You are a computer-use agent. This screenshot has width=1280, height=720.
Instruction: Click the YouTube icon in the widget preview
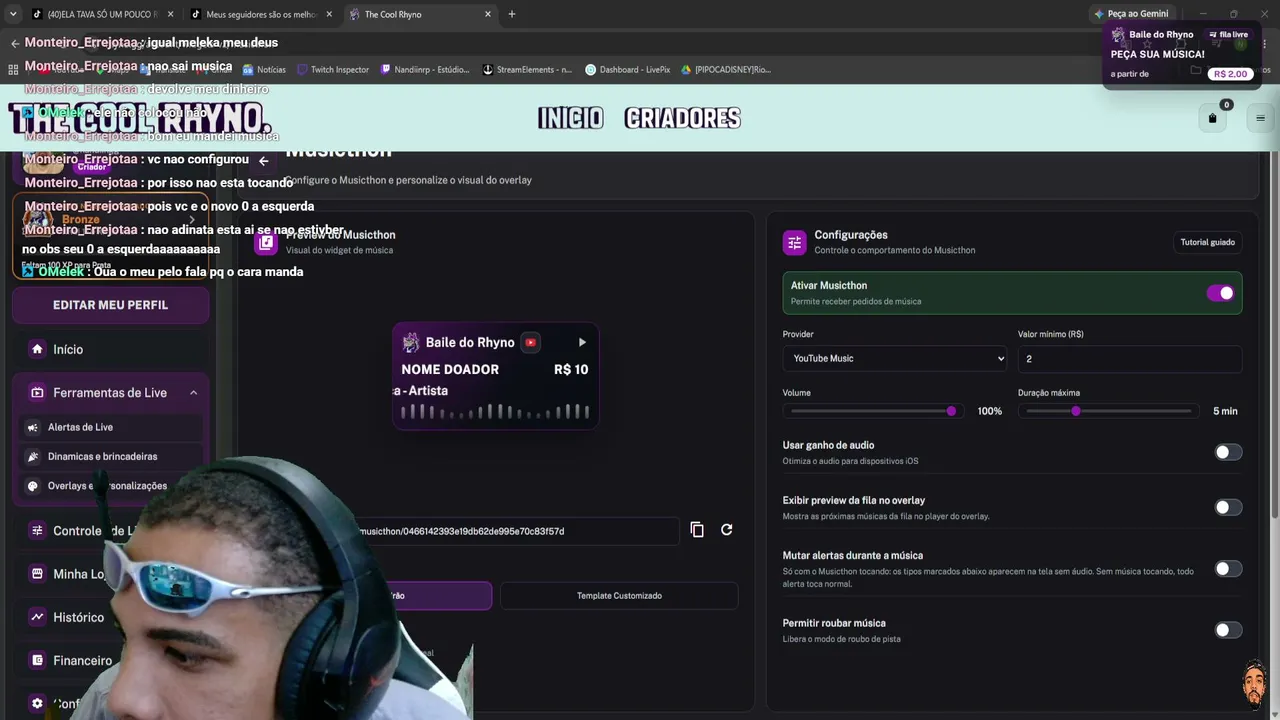tap(530, 342)
